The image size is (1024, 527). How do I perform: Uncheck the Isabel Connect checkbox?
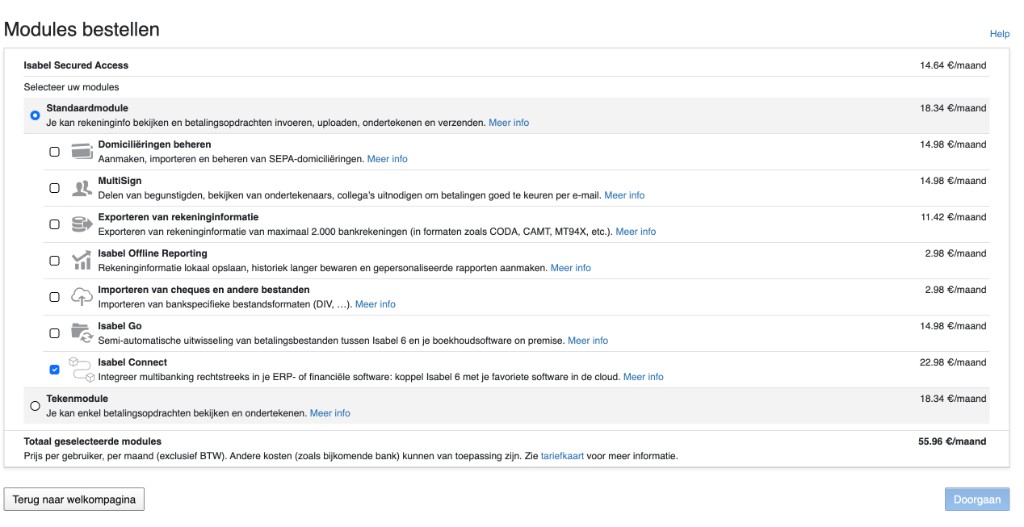click(x=54, y=370)
